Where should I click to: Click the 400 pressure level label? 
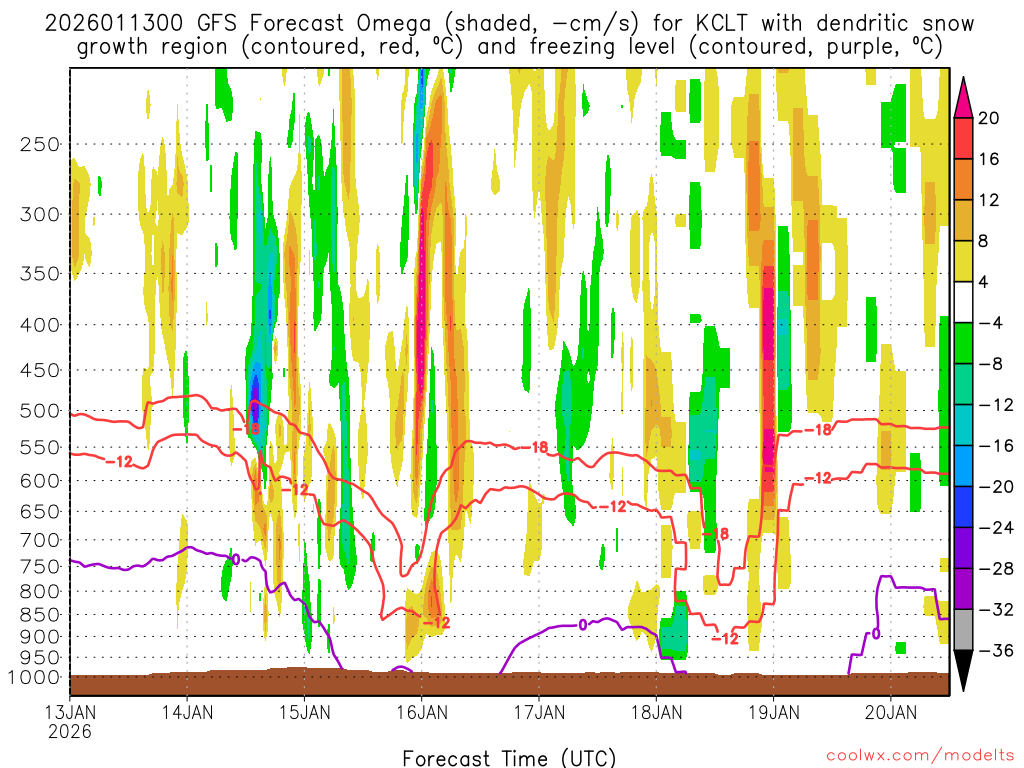tap(40, 325)
